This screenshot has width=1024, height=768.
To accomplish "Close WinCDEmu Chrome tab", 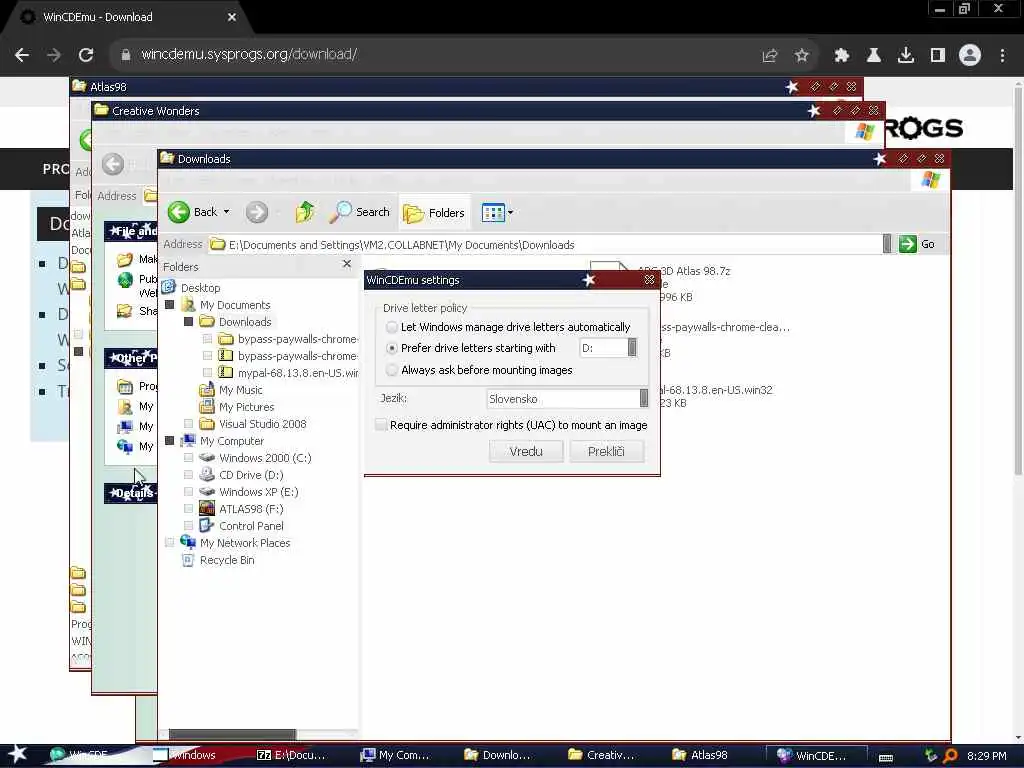I will coord(232,18).
